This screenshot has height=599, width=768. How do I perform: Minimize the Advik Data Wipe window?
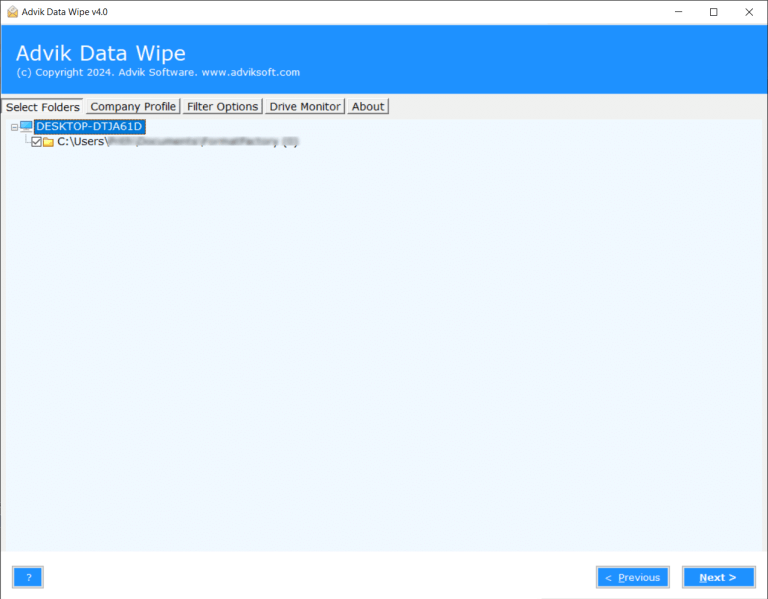tap(678, 12)
